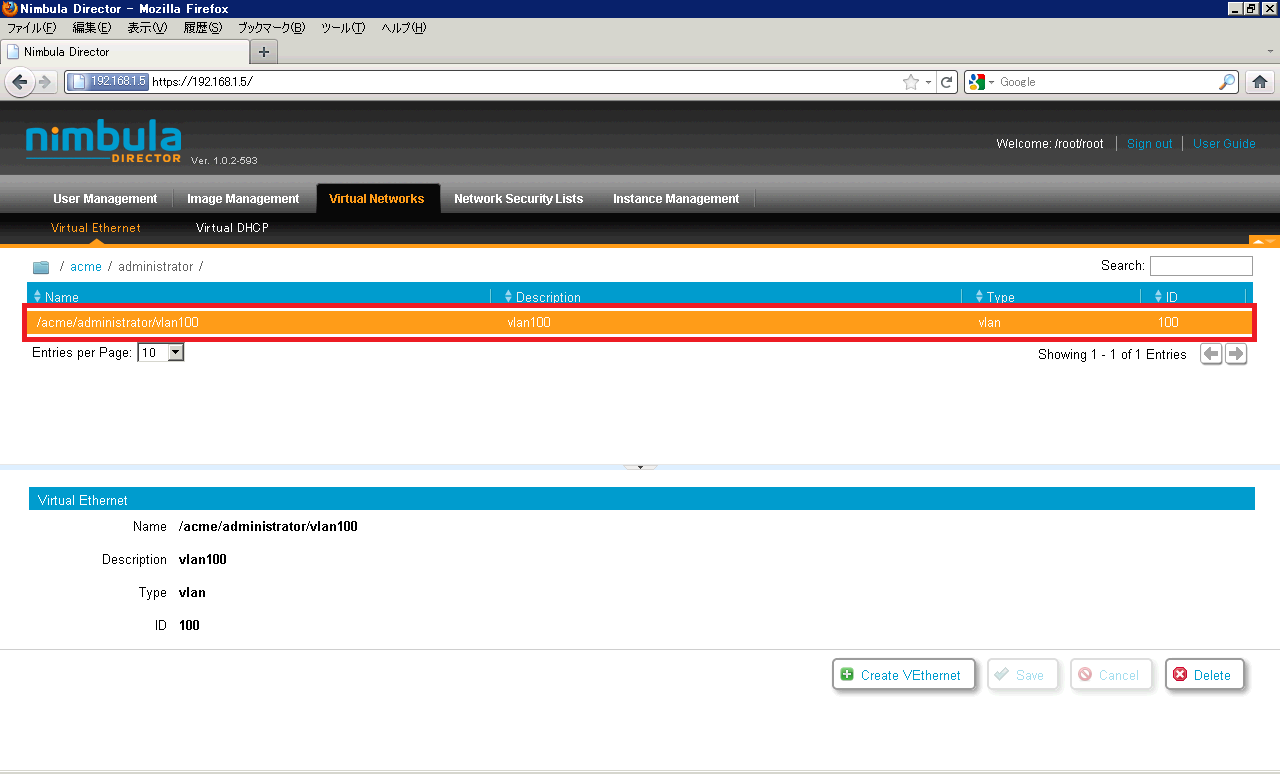Select the /acme/administrator/vlan100 table row

[640, 323]
